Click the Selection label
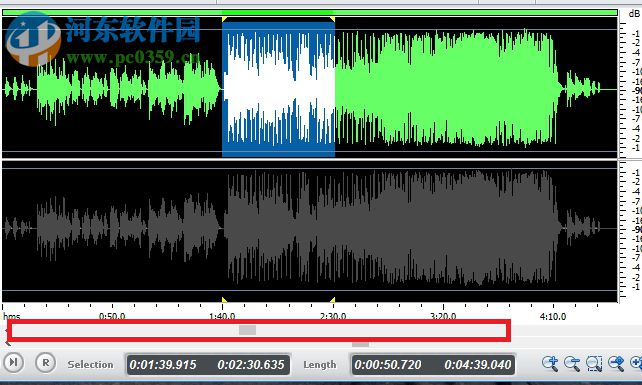Image resolution: width=642 pixels, height=385 pixels. (90, 365)
